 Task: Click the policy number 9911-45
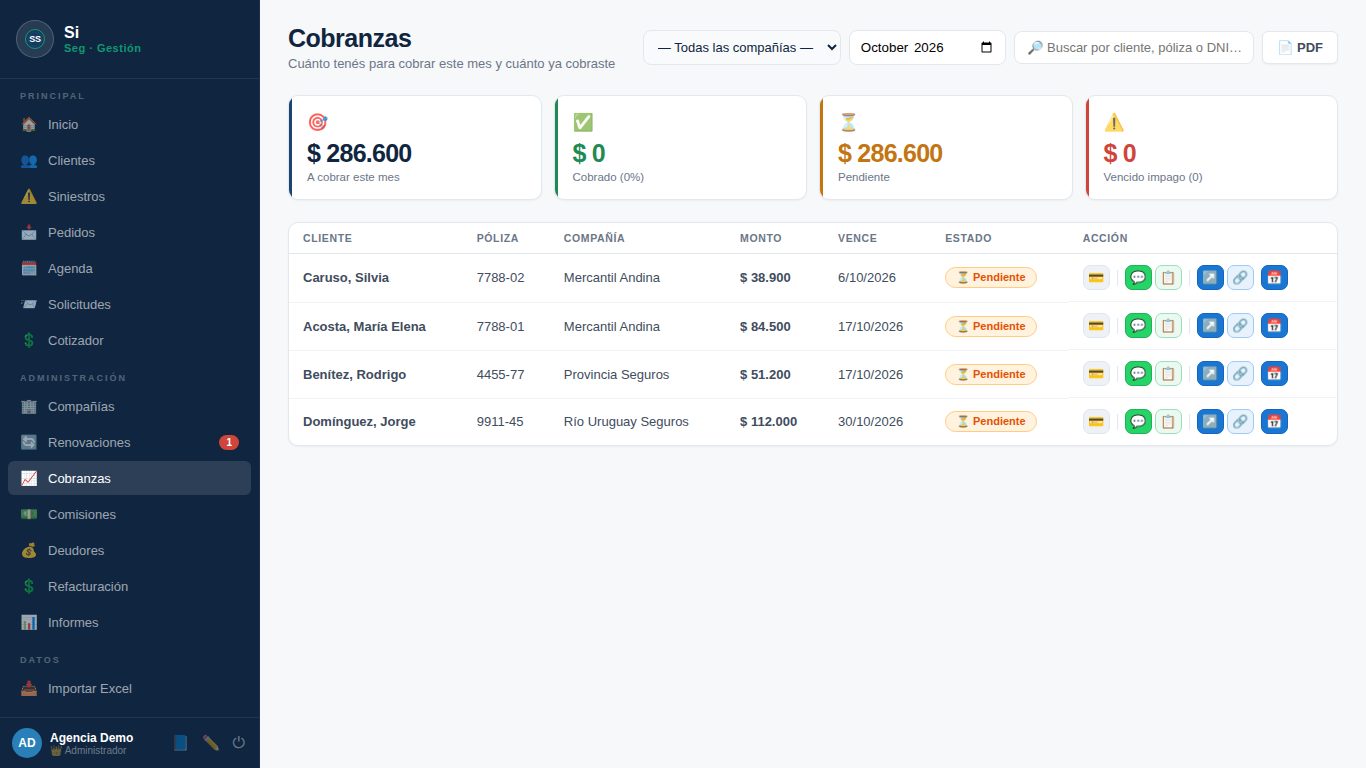[500, 422]
